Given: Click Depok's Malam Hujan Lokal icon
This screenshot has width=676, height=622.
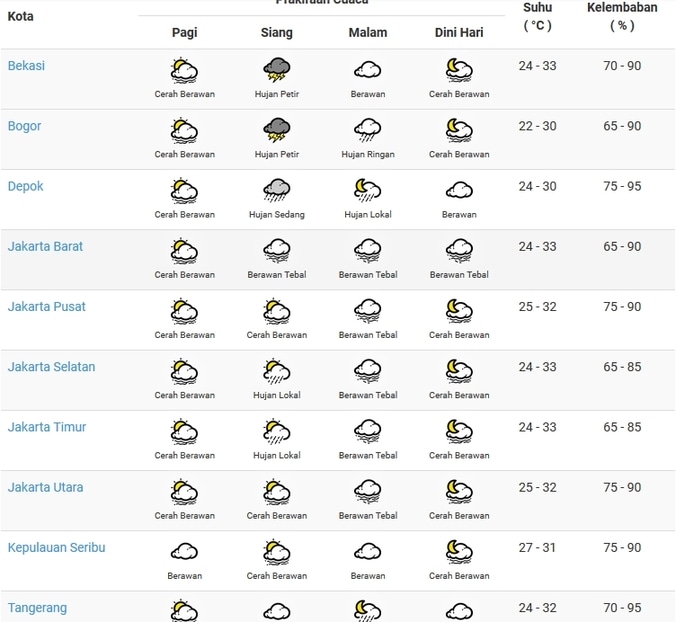Looking at the screenshot, I should tap(368, 190).
